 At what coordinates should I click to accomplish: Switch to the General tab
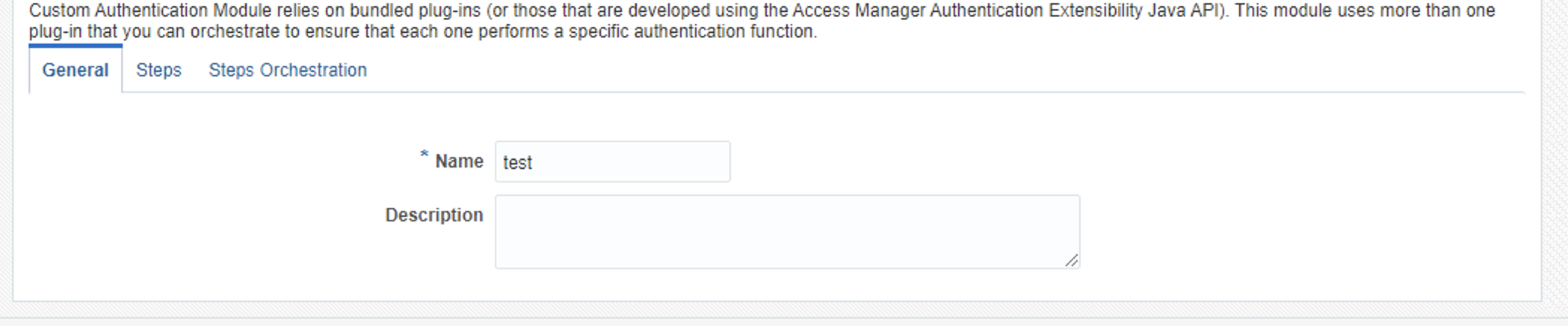(x=75, y=70)
